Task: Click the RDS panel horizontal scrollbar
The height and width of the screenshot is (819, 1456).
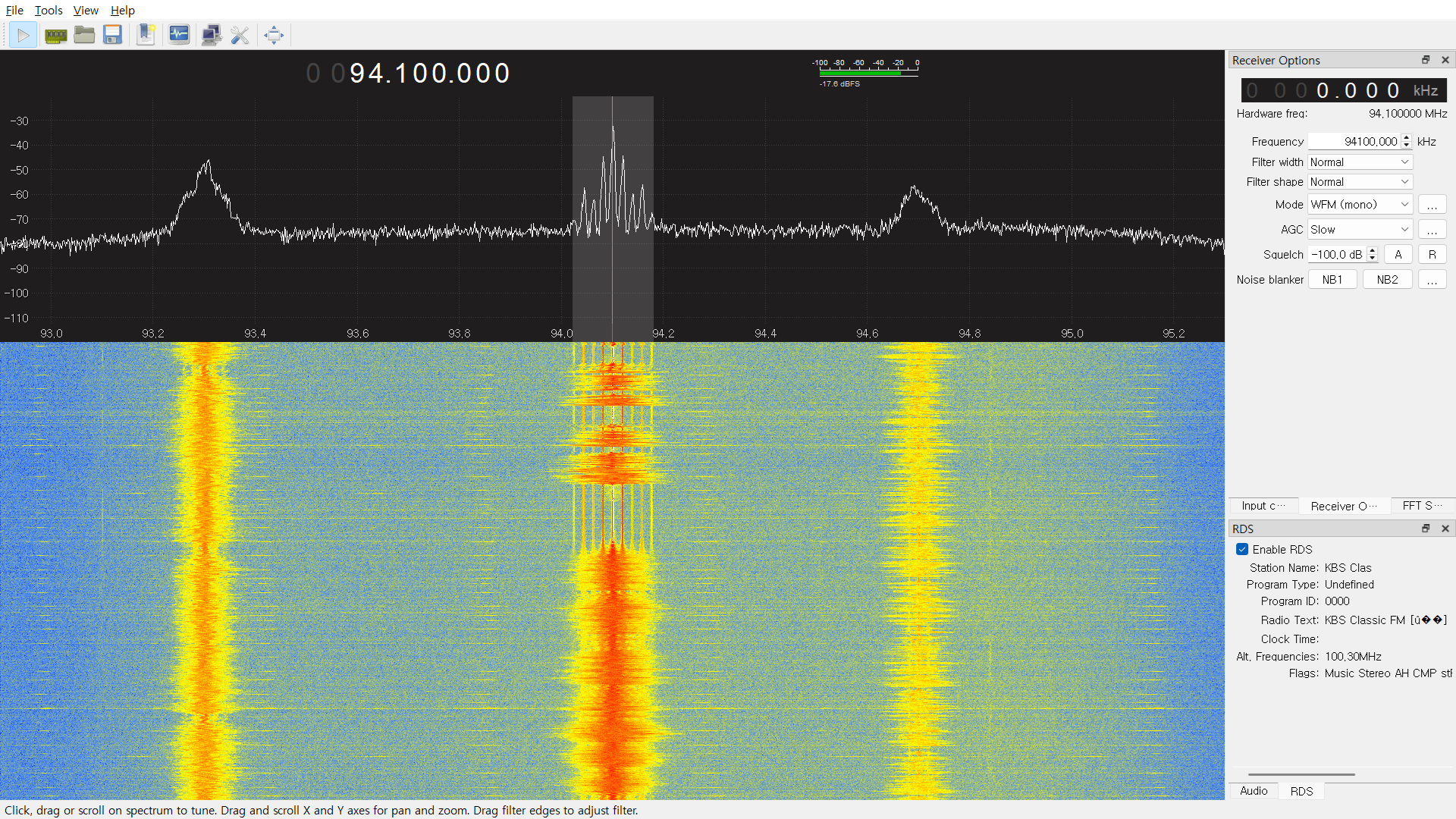Action: coord(1301,774)
